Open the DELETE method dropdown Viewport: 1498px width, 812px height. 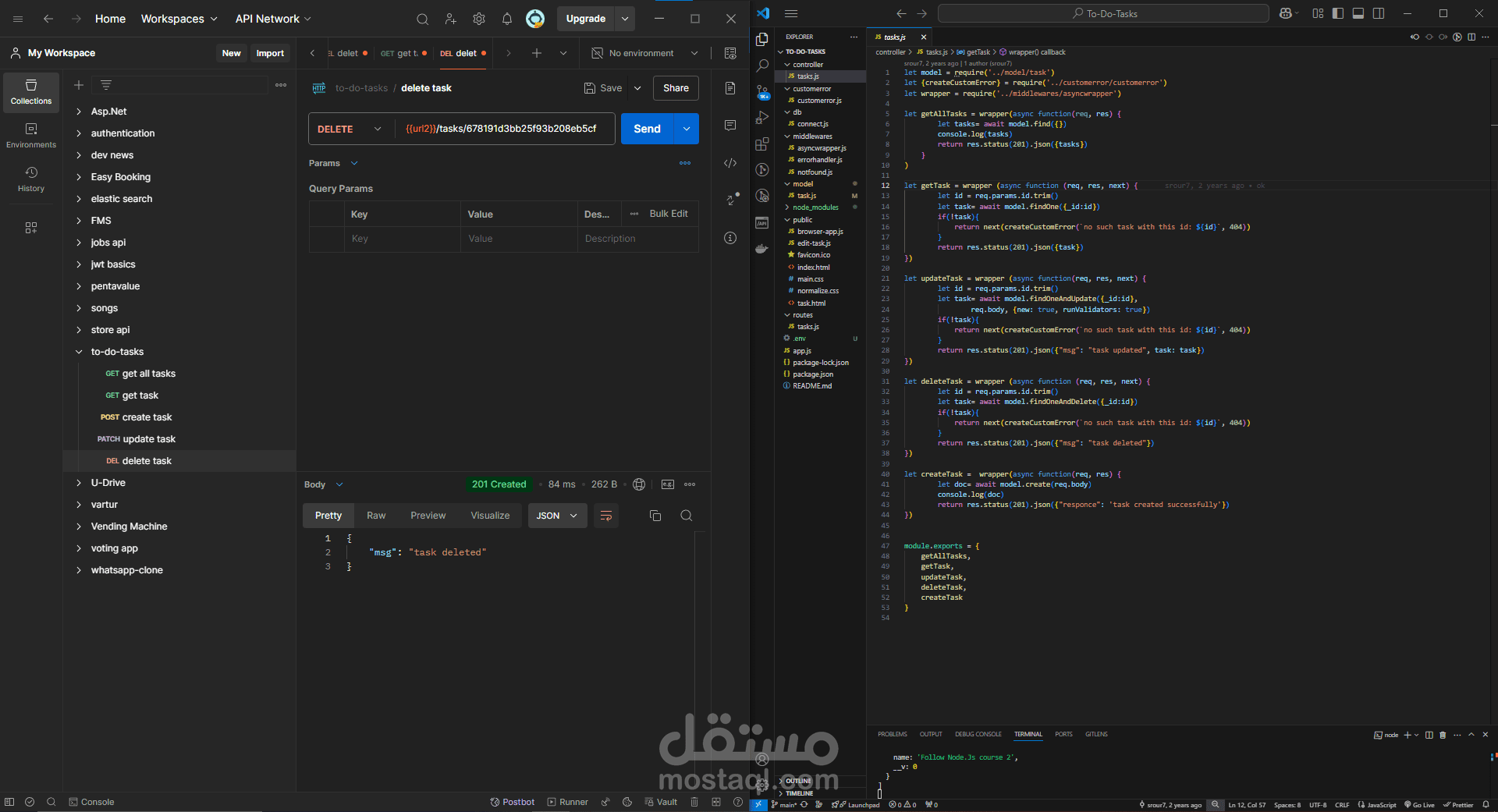point(352,129)
